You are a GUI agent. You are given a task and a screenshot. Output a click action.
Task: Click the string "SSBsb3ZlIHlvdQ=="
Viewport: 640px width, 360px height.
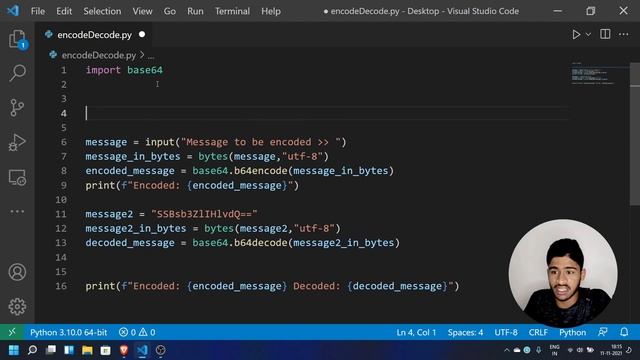[204, 214]
